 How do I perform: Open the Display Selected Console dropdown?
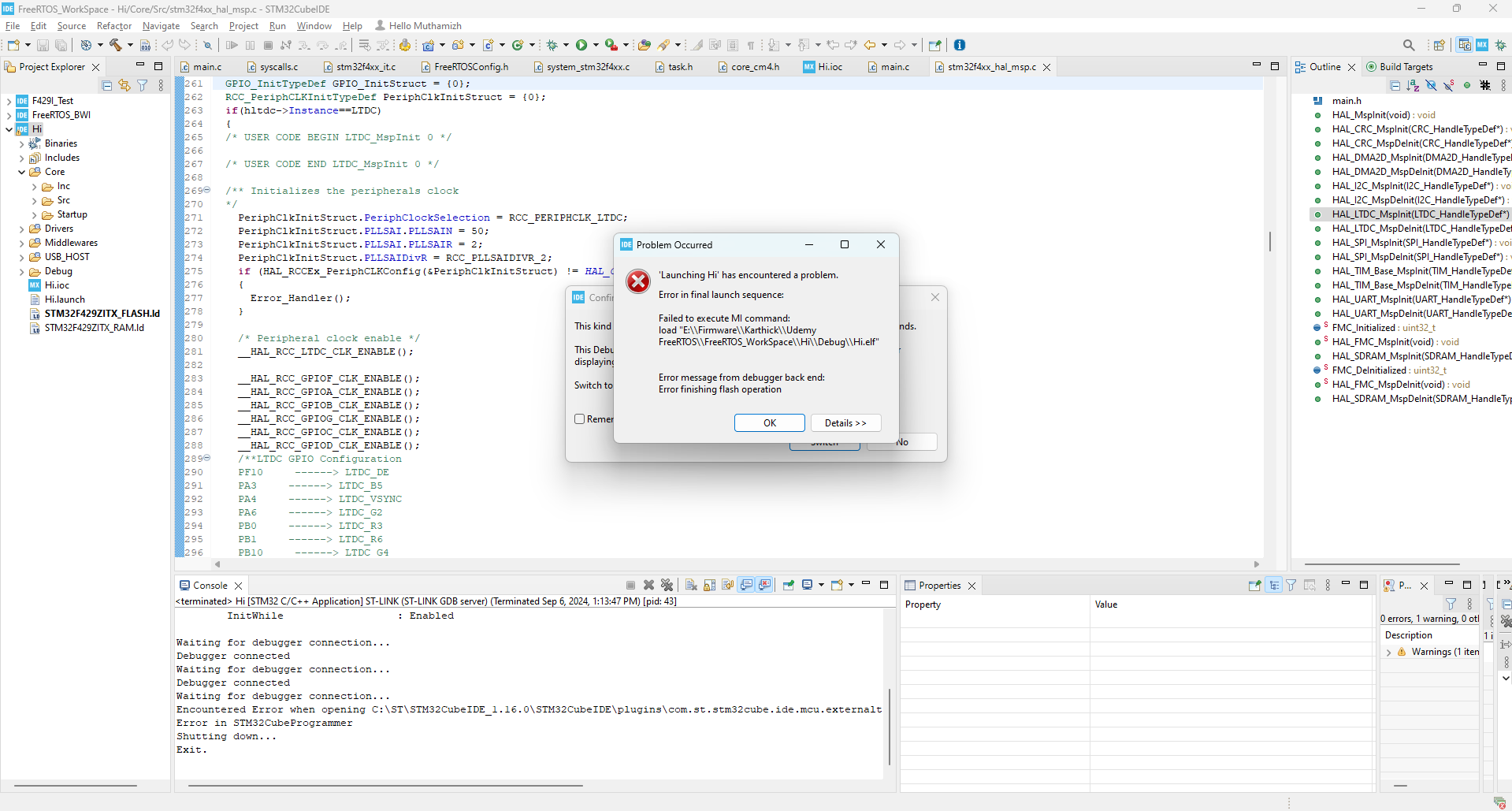[x=822, y=585]
